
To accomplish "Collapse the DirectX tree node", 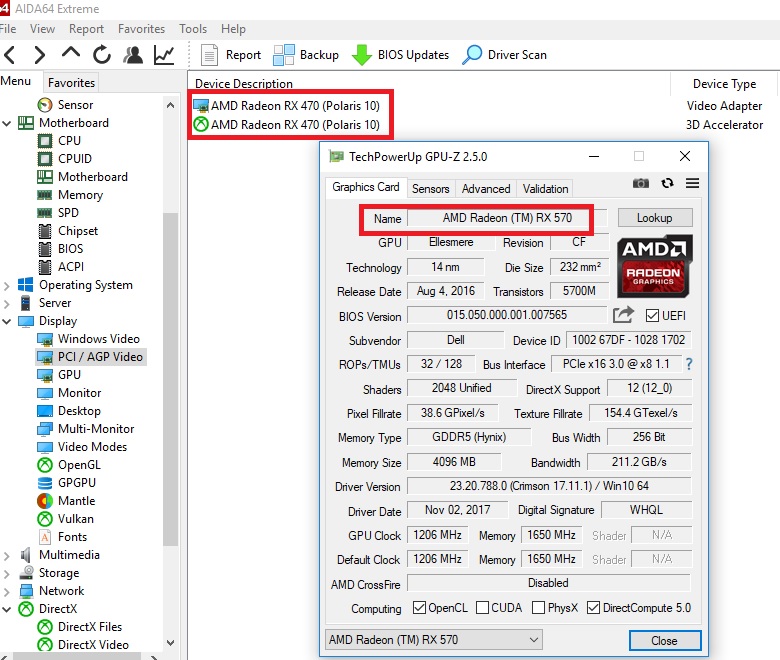I will coord(6,609).
